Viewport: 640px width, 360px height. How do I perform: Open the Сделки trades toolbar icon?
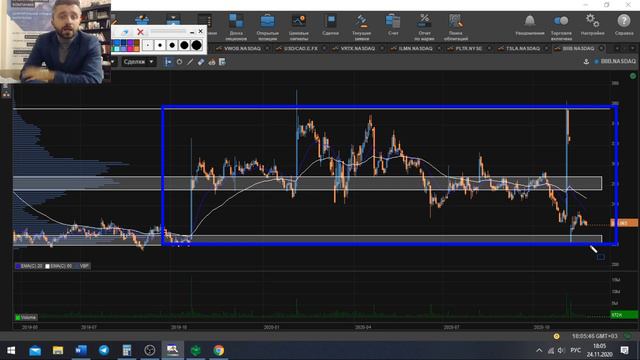click(x=330, y=24)
